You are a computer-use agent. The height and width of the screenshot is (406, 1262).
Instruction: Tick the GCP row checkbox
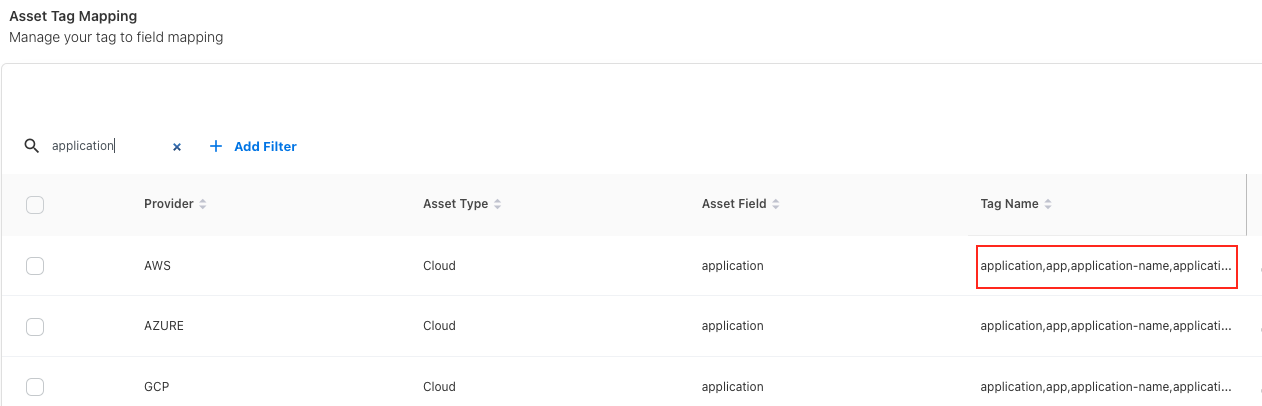tap(35, 386)
